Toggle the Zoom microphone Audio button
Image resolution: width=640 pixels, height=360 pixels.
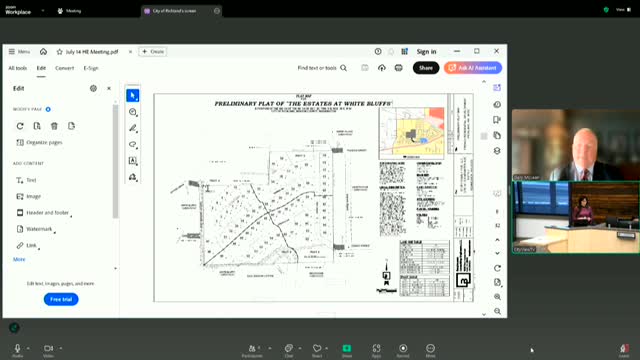(18, 350)
